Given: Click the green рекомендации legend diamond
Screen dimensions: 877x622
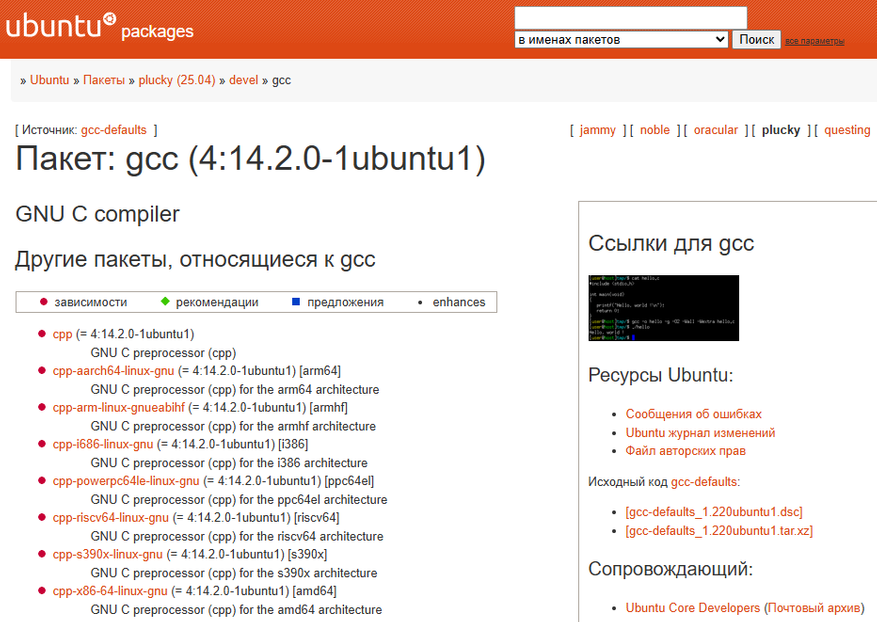Looking at the screenshot, I should coord(165,301).
